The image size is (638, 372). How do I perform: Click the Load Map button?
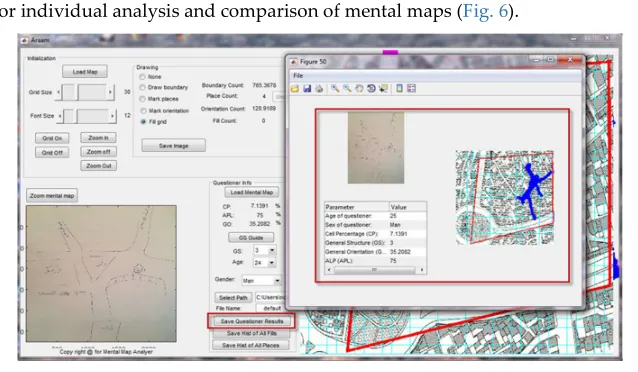pos(85,72)
